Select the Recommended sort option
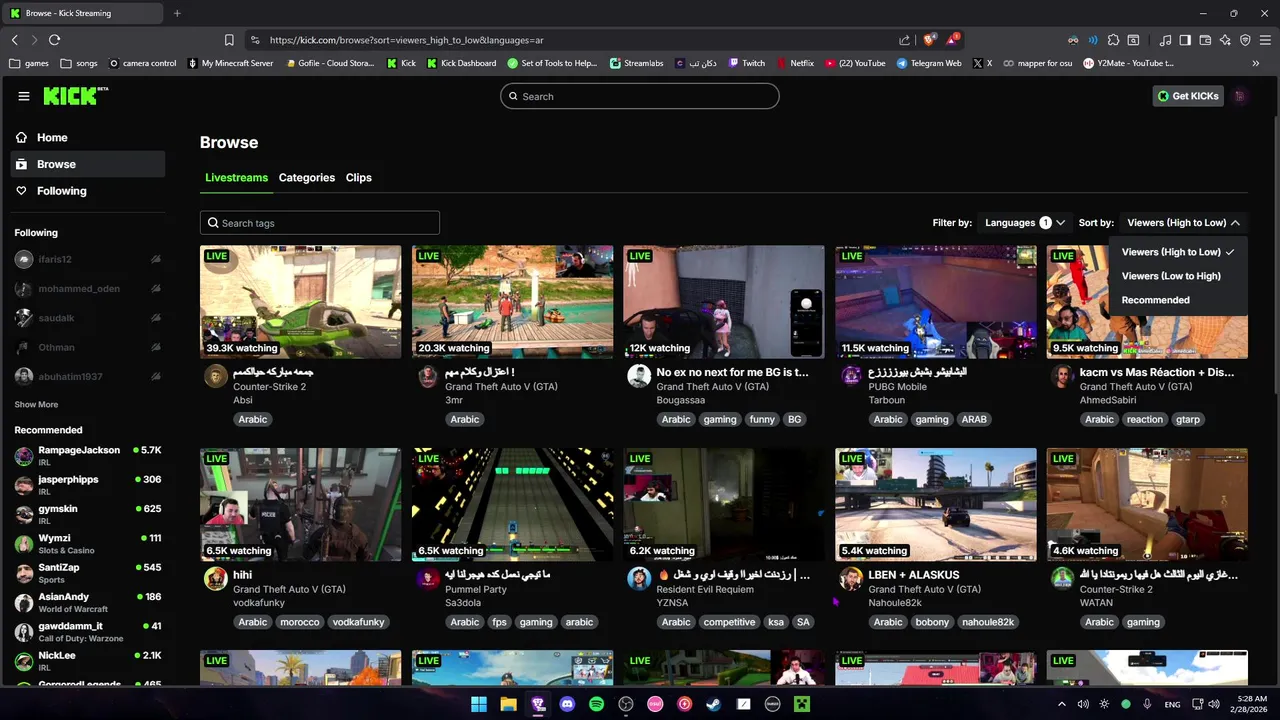 1178,300
